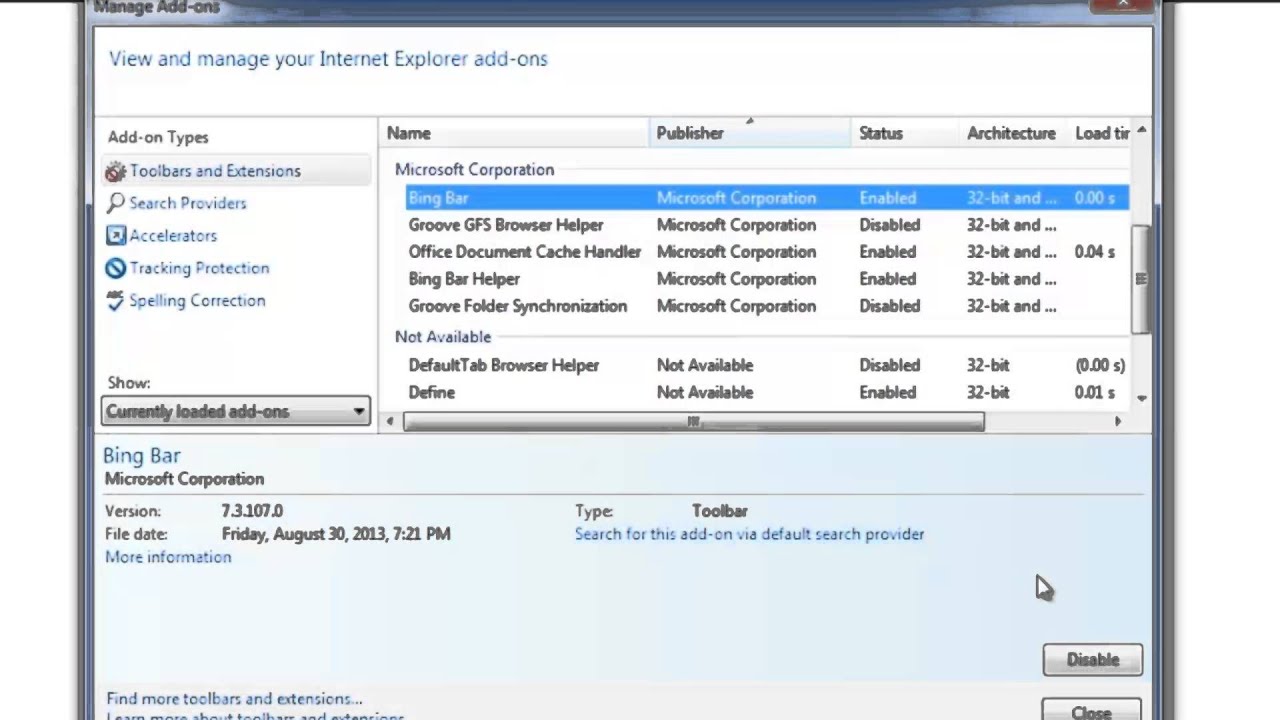Screen dimensions: 1280x720
Task: Click the Close button
Action: [x=1091, y=710]
